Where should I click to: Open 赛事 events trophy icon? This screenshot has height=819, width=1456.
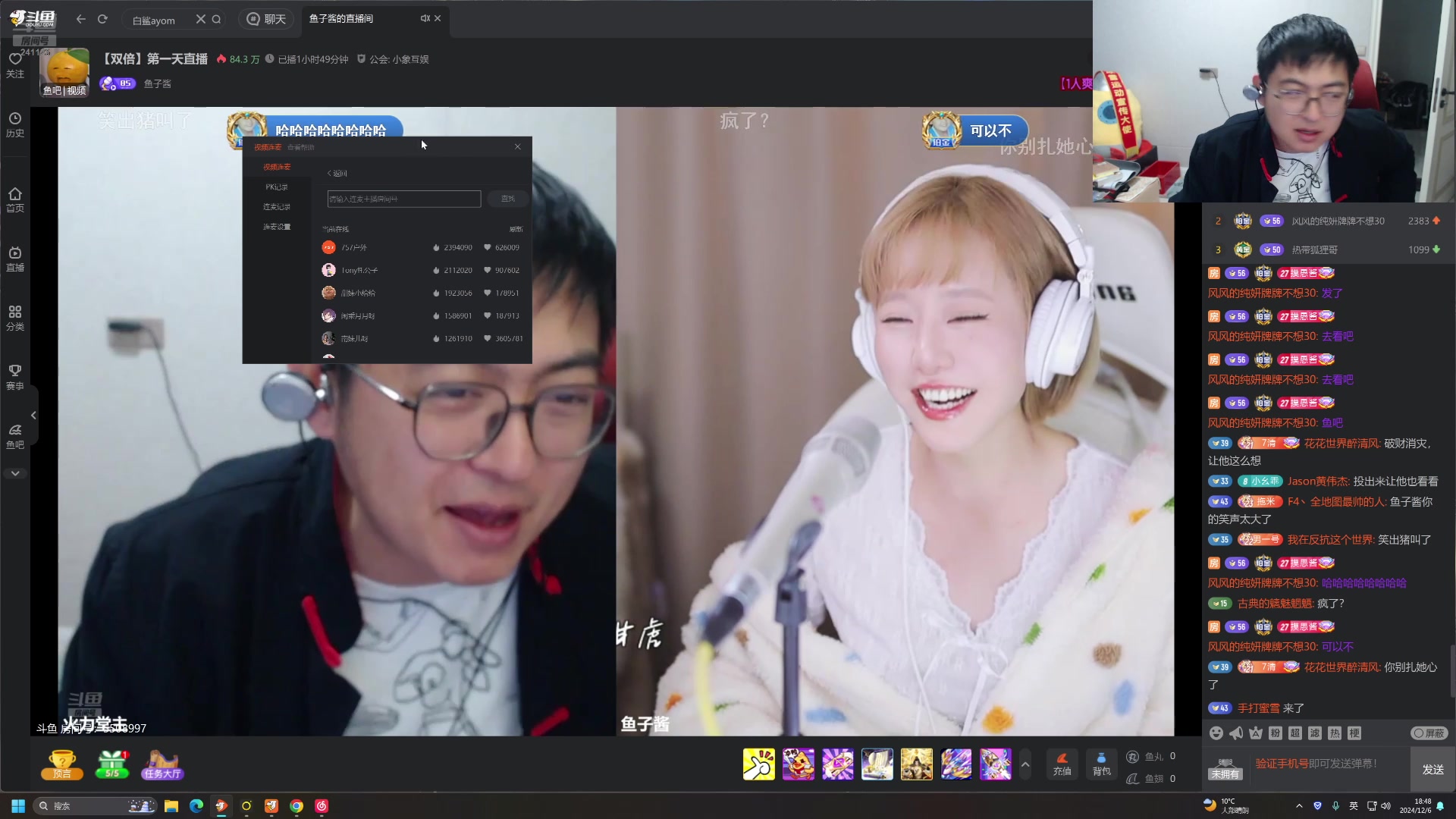click(15, 377)
